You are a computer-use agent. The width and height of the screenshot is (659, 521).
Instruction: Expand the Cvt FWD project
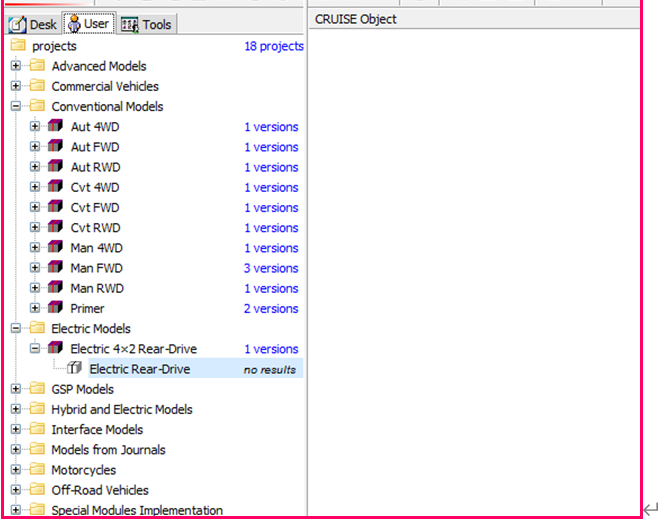tap(35, 207)
